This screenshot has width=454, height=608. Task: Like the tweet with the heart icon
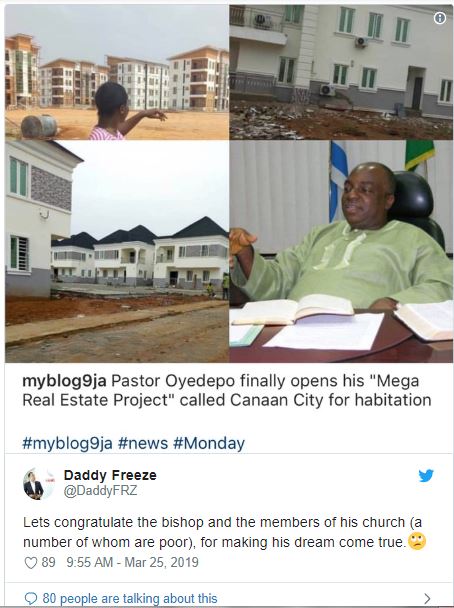(x=31, y=563)
